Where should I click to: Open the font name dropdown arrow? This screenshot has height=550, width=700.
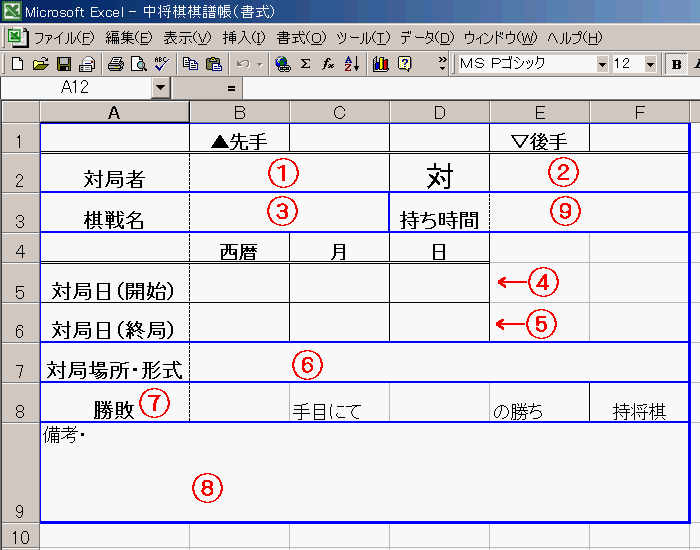[602, 65]
